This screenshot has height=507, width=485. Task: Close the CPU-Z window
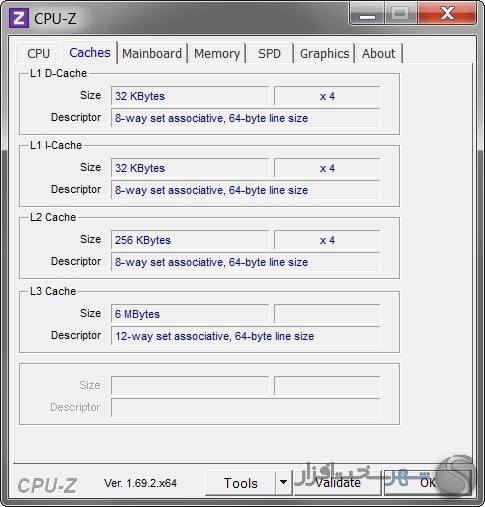tap(447, 14)
